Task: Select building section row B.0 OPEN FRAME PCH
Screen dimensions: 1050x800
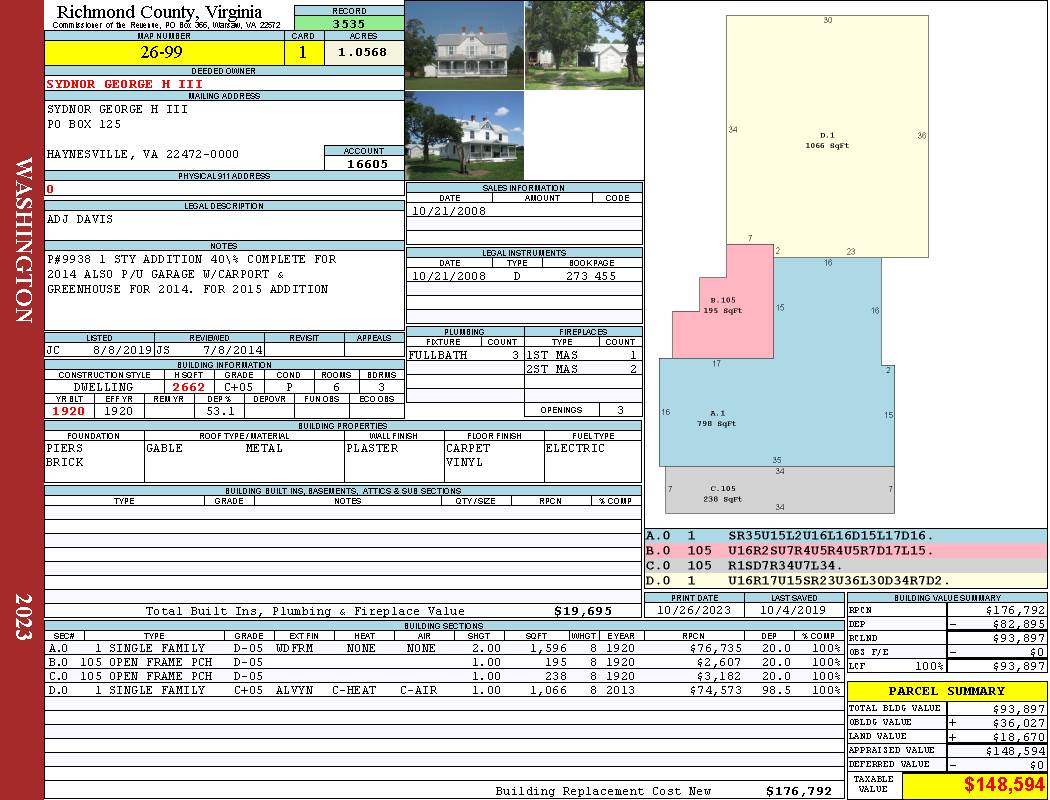Action: (443, 662)
